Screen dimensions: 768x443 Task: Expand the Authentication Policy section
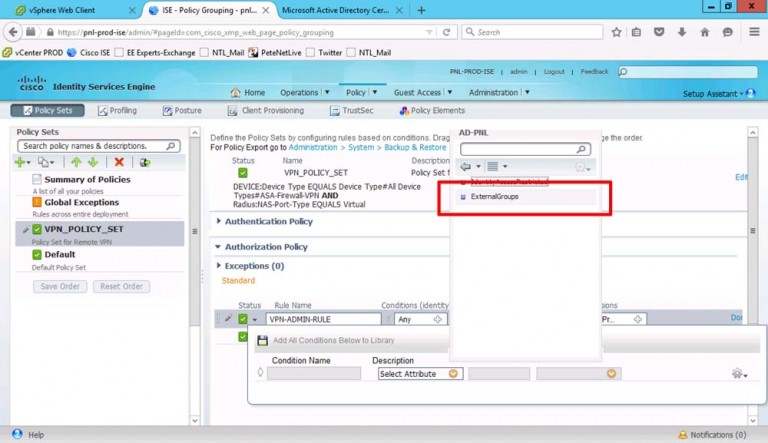pos(218,221)
